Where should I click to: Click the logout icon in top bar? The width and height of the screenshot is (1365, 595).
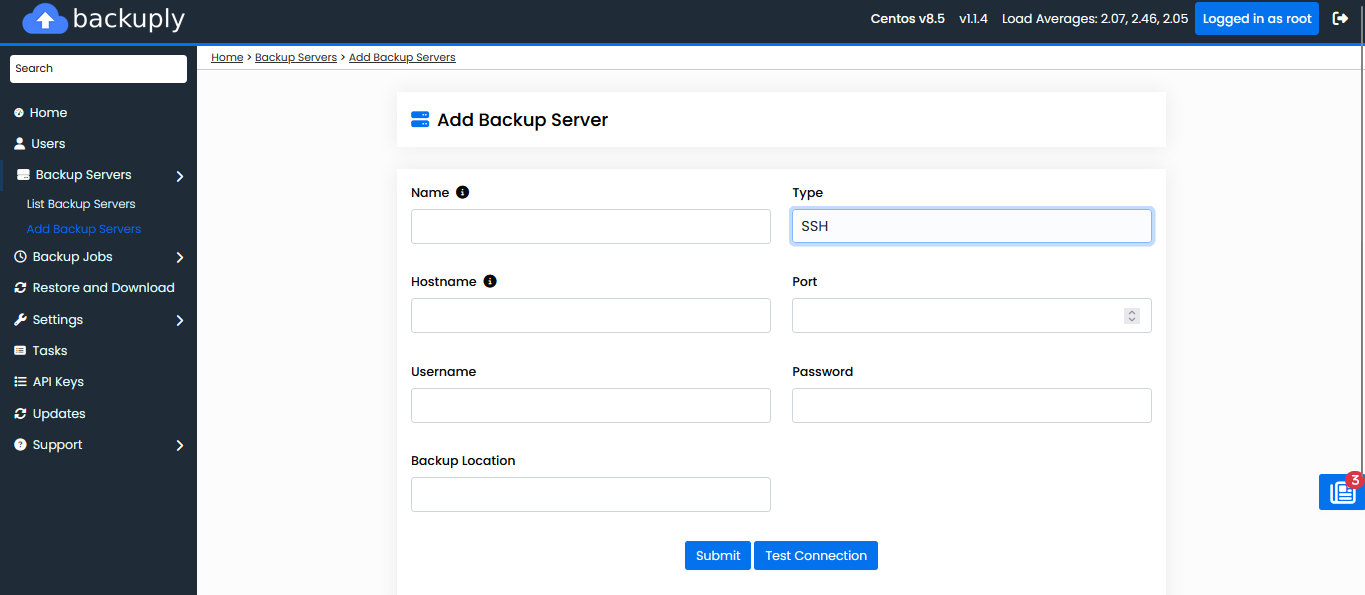(x=1341, y=18)
